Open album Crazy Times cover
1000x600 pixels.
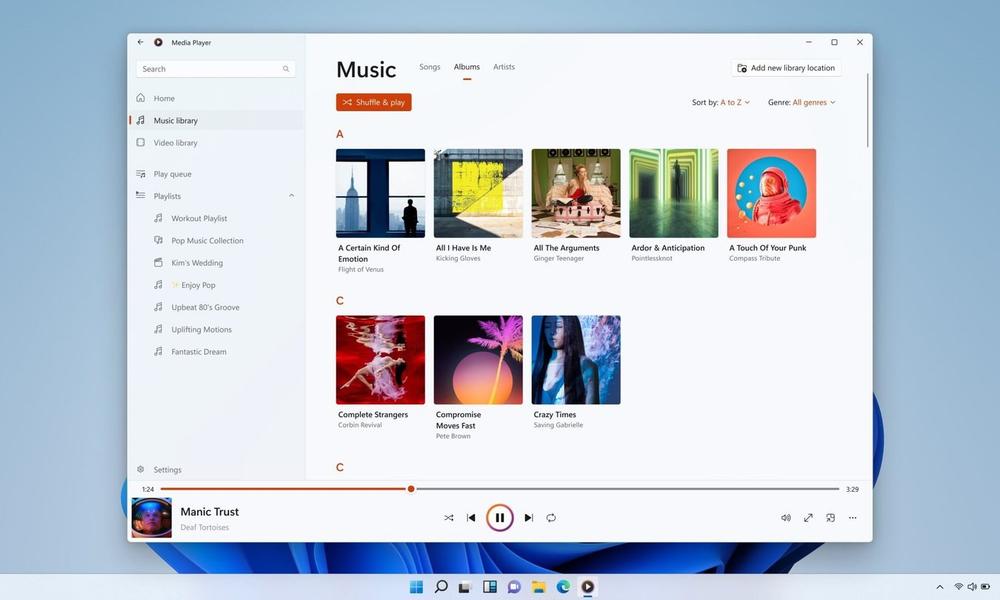pyautogui.click(x=576, y=360)
